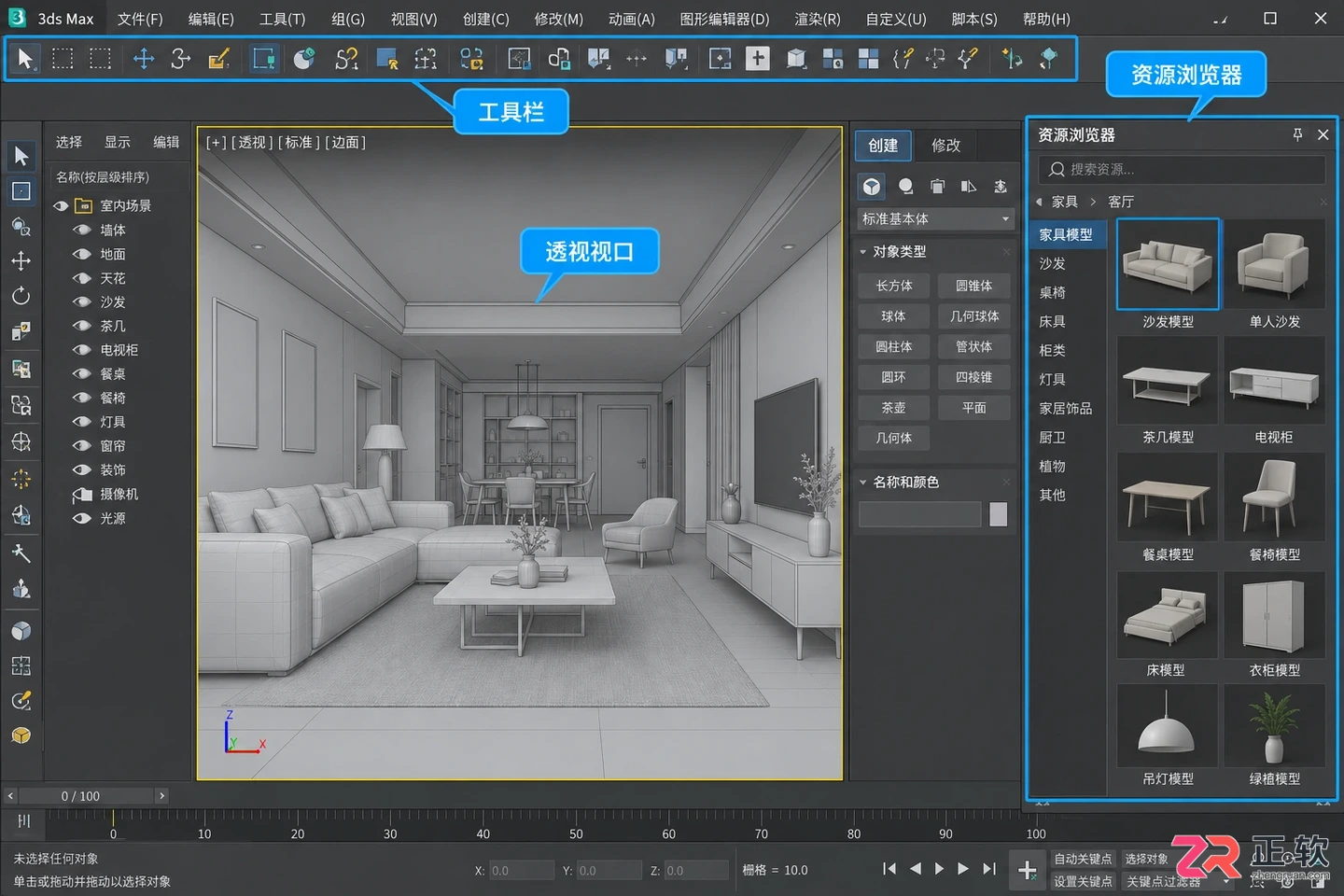Screen dimensions: 1344x896
Task: Click the rectangular selection region icon in toolbar
Action: pos(63,59)
